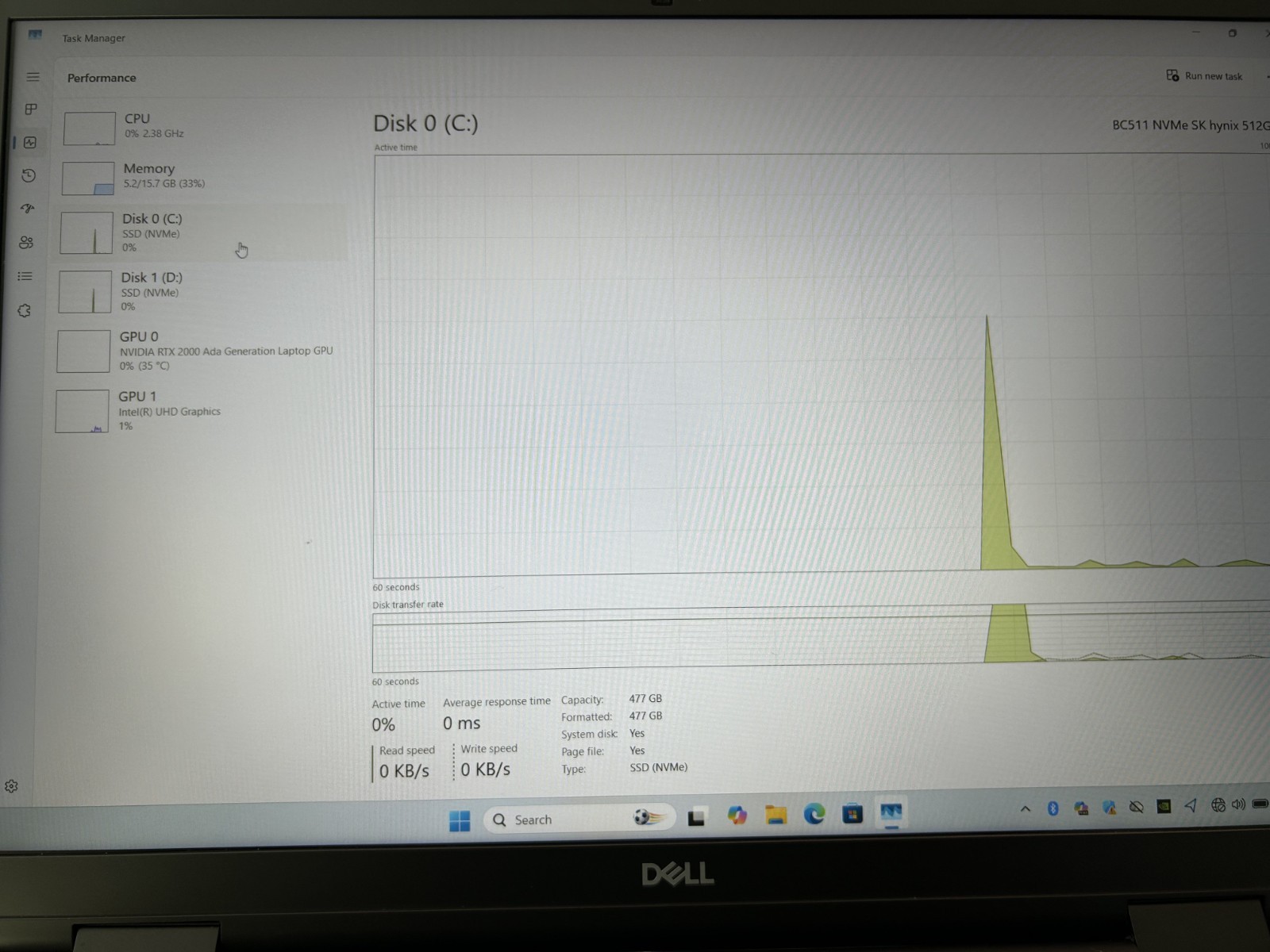This screenshot has height=952, width=1270.
Task: Open Task View from the taskbar
Action: click(696, 817)
